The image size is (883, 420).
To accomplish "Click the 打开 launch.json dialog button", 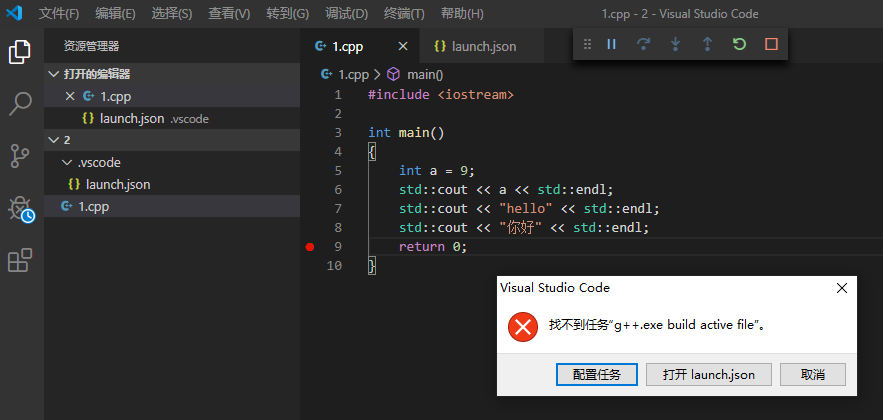I will 709,374.
